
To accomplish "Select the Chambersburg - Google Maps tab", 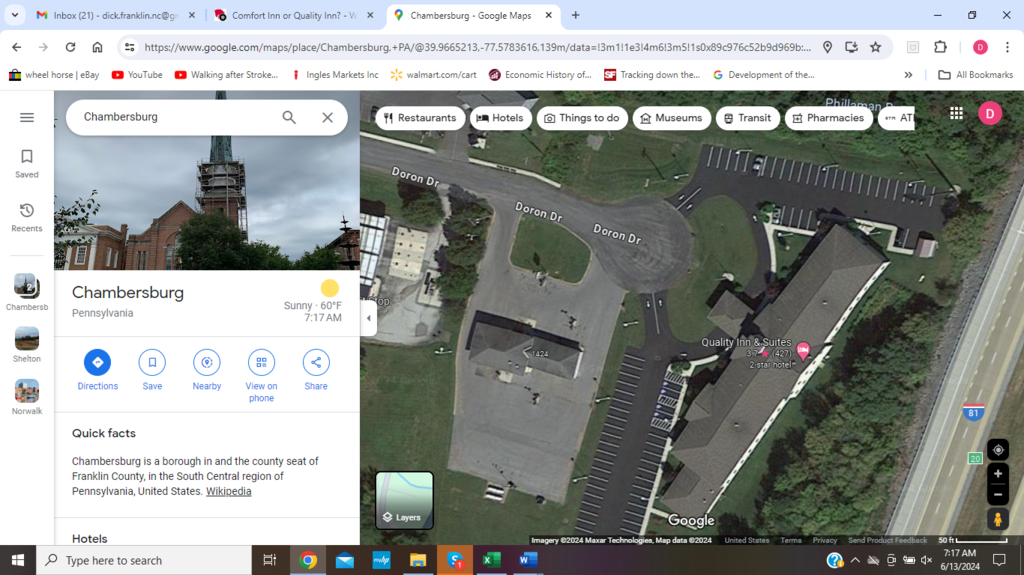I will coord(472,15).
